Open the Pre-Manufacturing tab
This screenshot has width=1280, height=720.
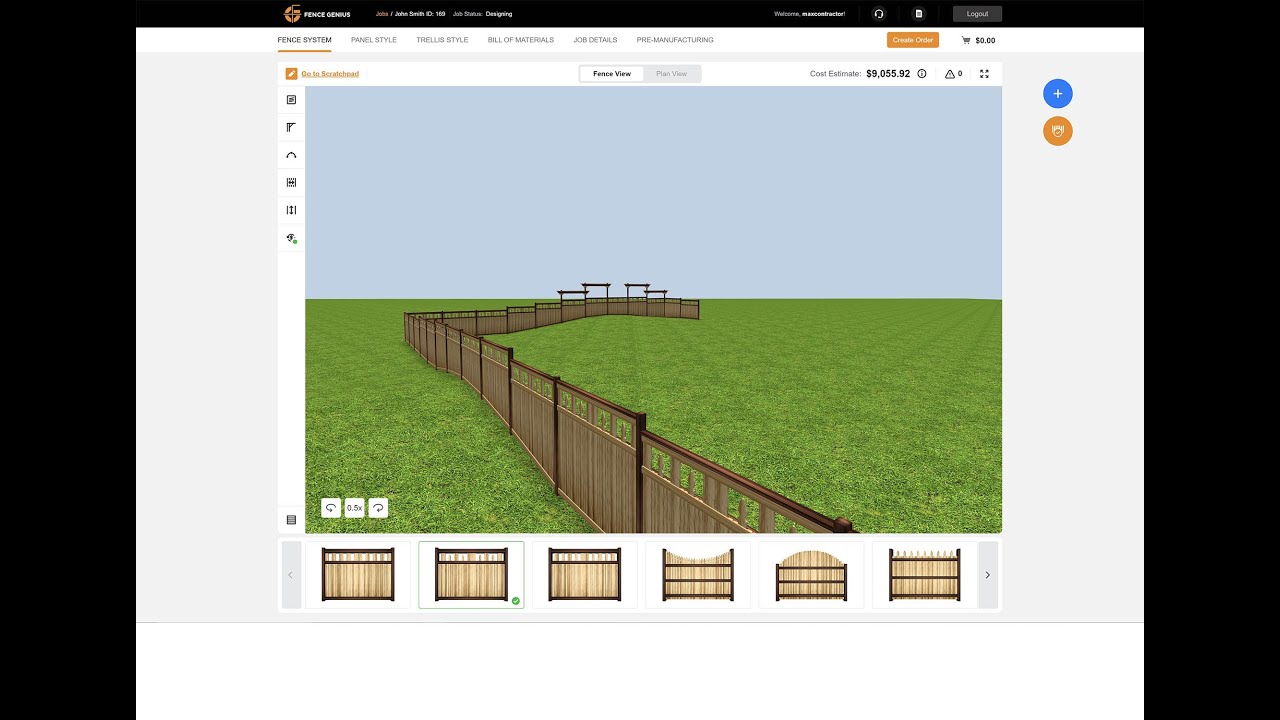(x=675, y=40)
